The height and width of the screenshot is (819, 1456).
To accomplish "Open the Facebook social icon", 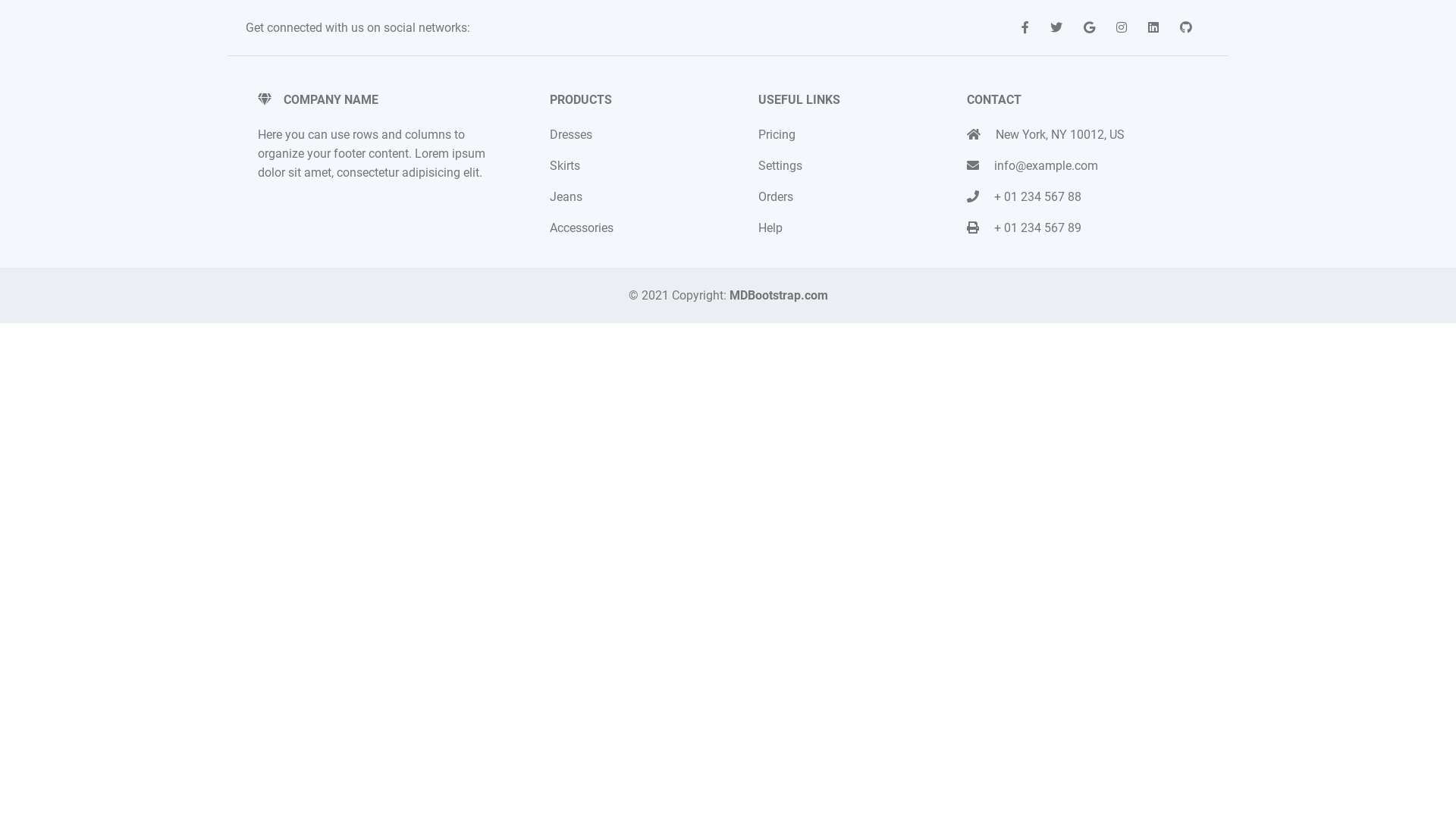I will [1025, 27].
